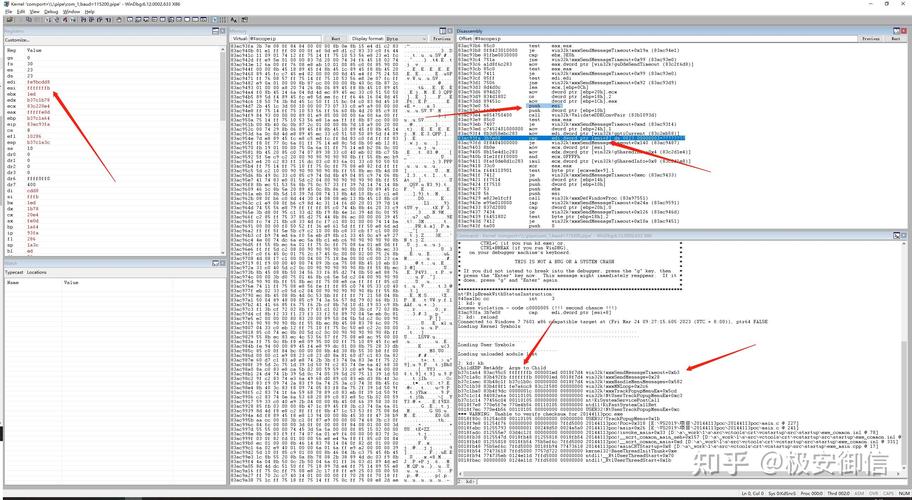Open the Registers window via toolbar icon
The image size is (912, 500).
click(x=154, y=20)
